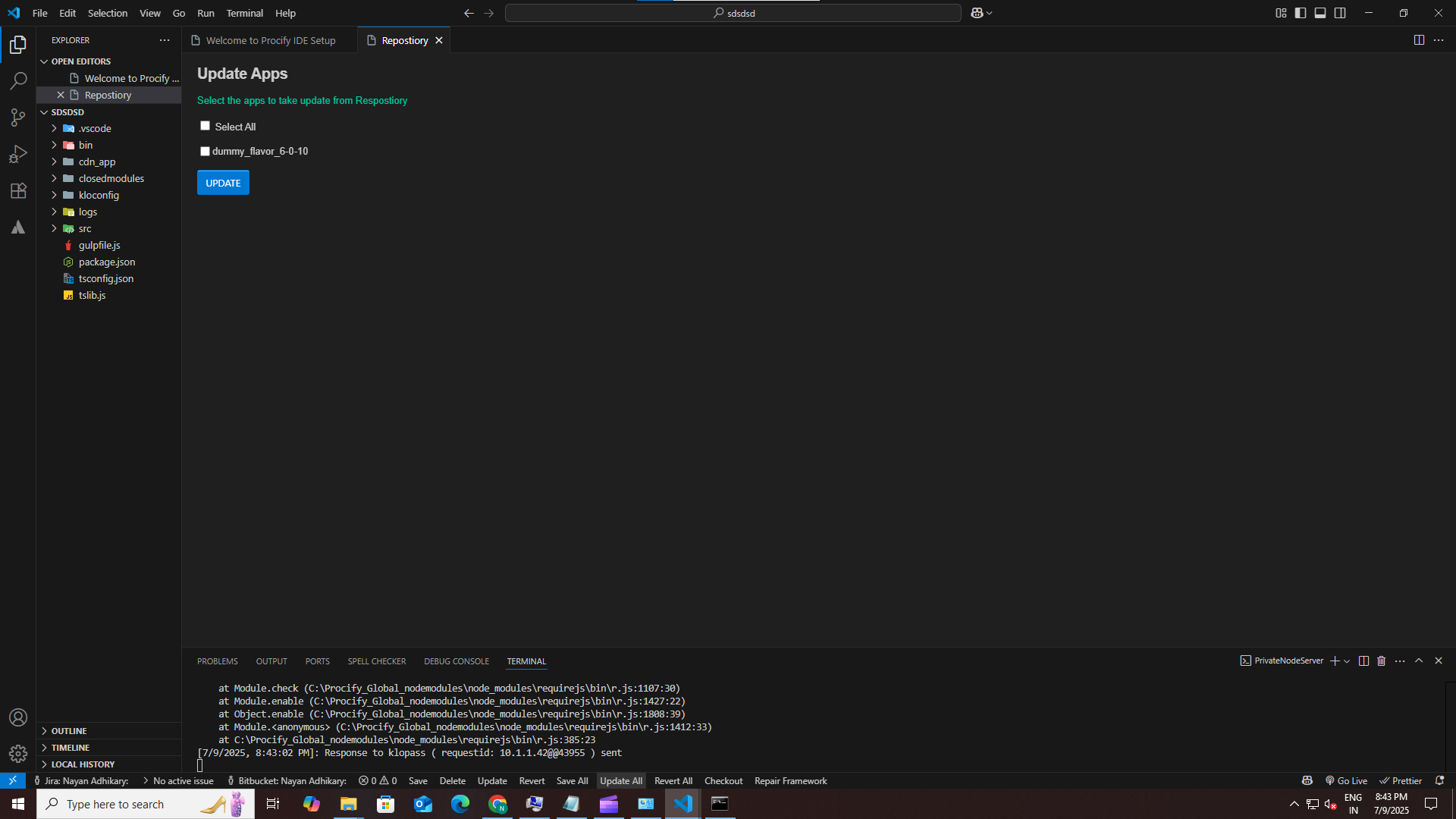Click Customize Layout icon
The width and height of the screenshot is (1456, 819).
click(x=1281, y=13)
